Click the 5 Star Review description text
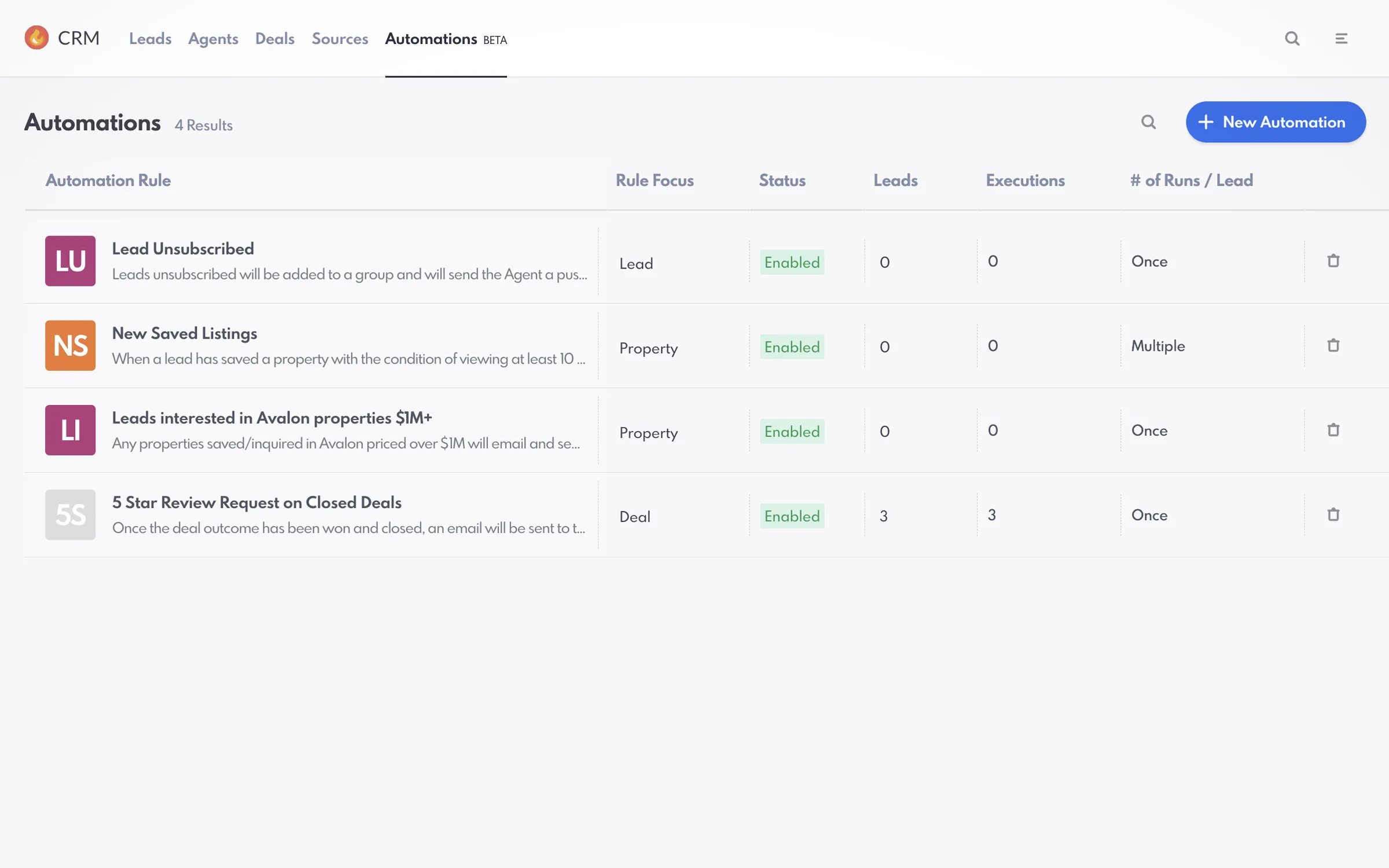Screen dimensions: 1389x868 pos(348,528)
